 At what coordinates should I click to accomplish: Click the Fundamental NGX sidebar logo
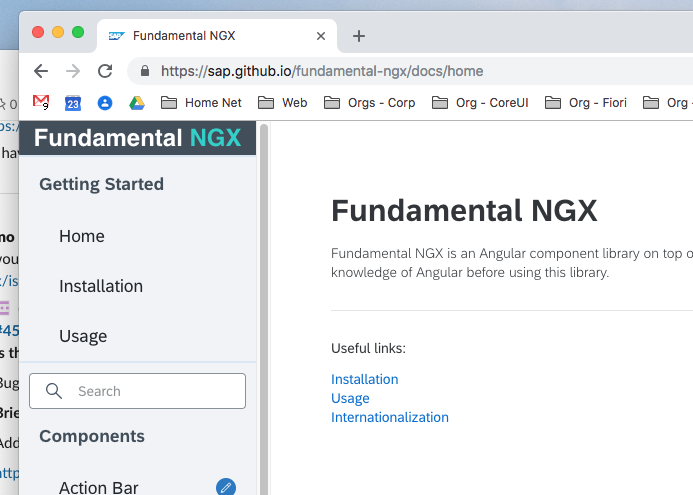coord(137,138)
